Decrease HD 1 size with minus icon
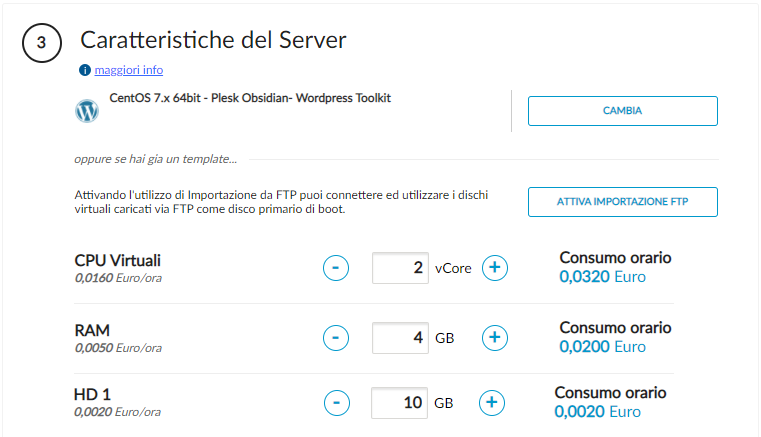761x437 pixels. (337, 403)
